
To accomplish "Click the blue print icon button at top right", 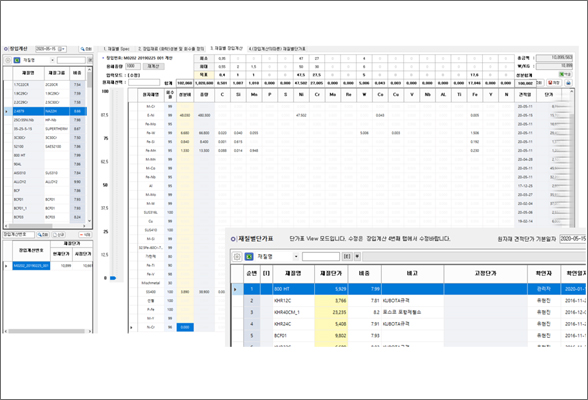I will pyautogui.click(x=568, y=82).
